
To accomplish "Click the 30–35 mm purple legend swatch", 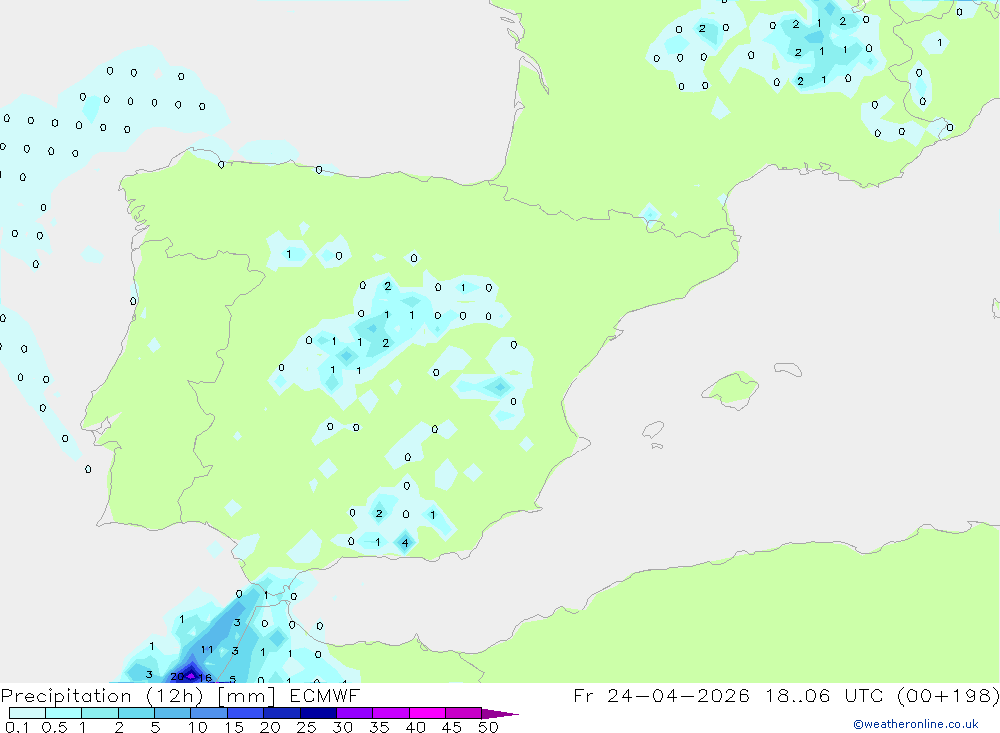I will [355, 713].
